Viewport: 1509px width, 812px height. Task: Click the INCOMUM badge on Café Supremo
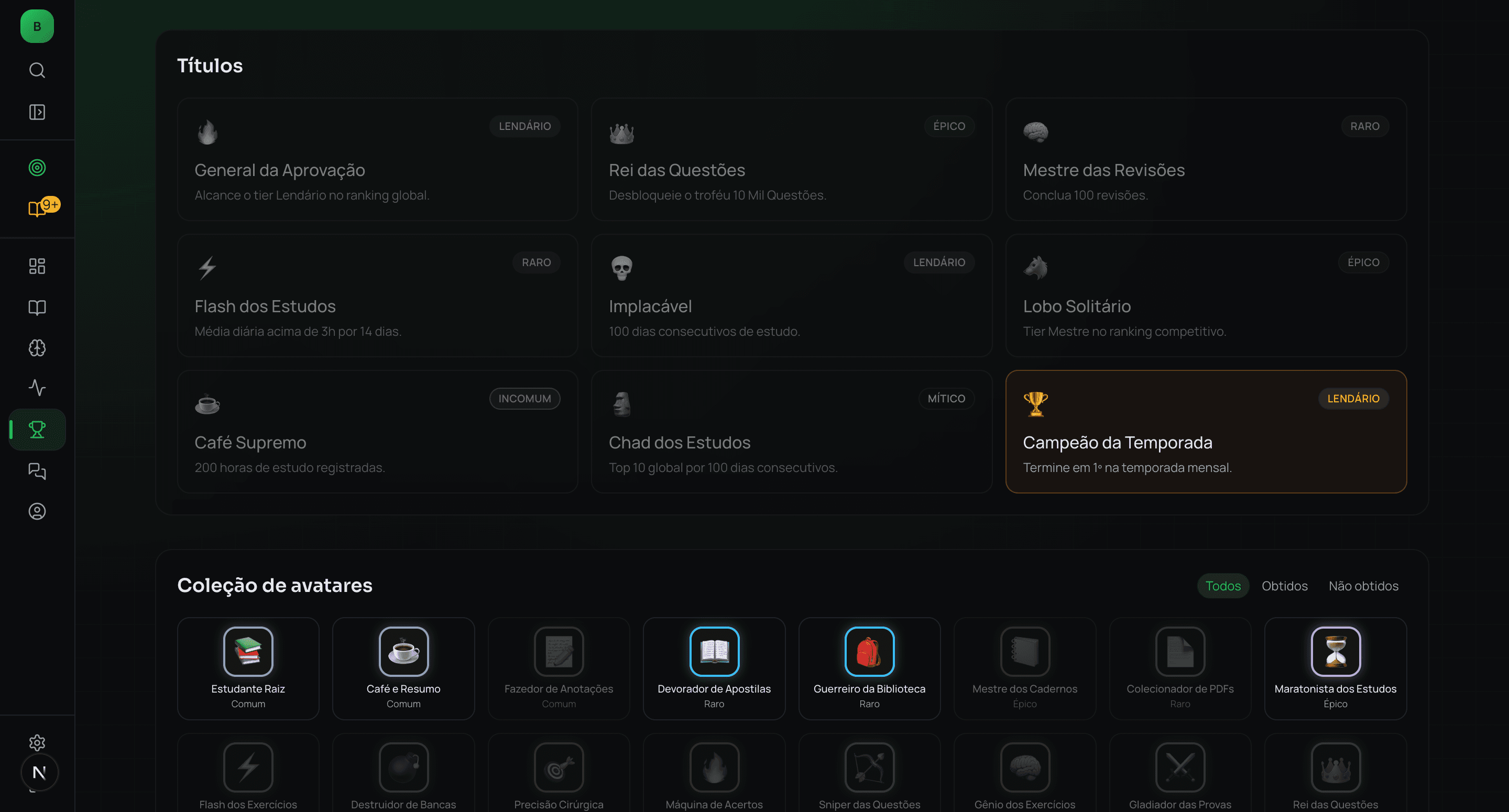pos(525,398)
